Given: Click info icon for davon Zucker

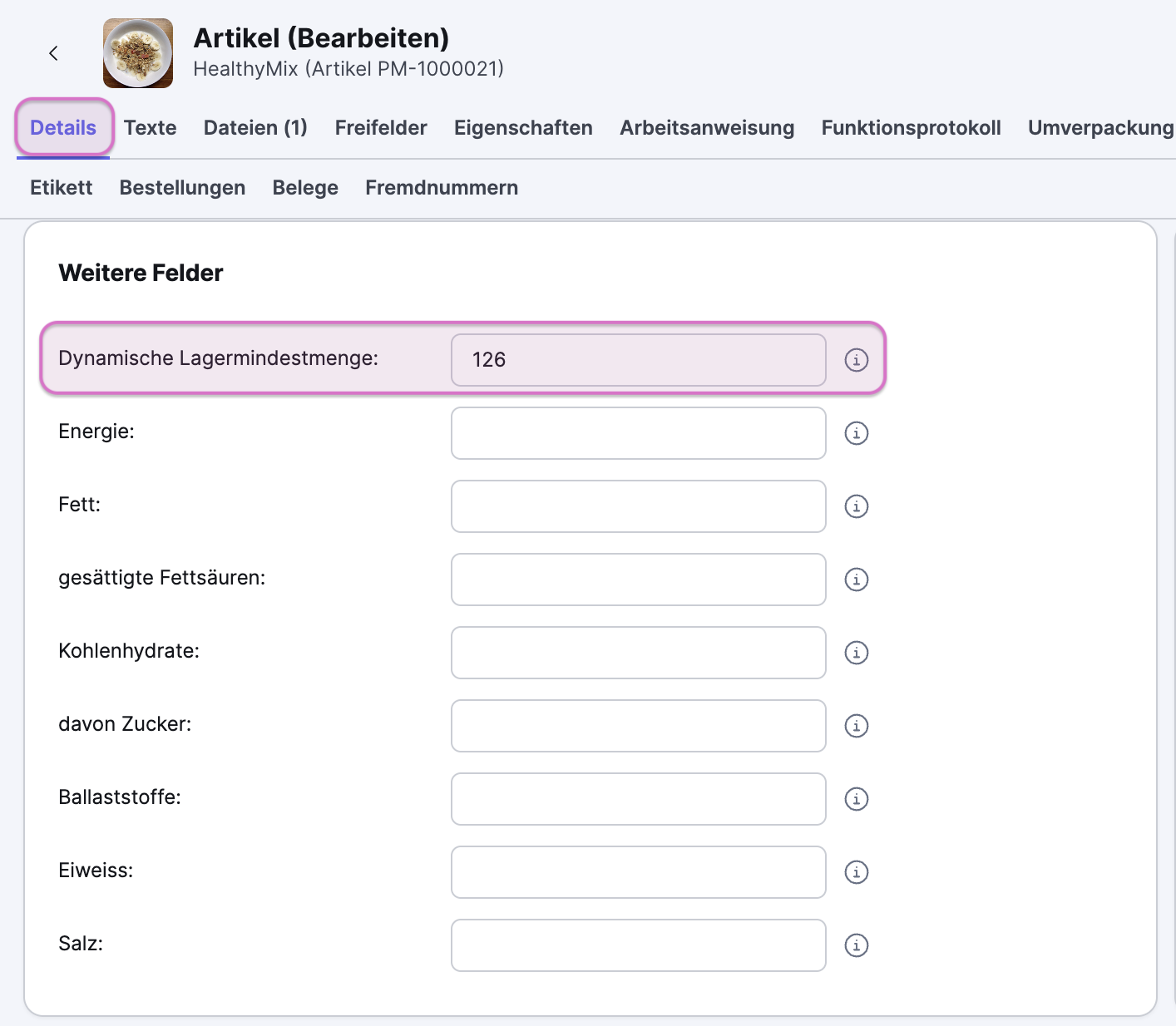Looking at the screenshot, I should pos(856,726).
